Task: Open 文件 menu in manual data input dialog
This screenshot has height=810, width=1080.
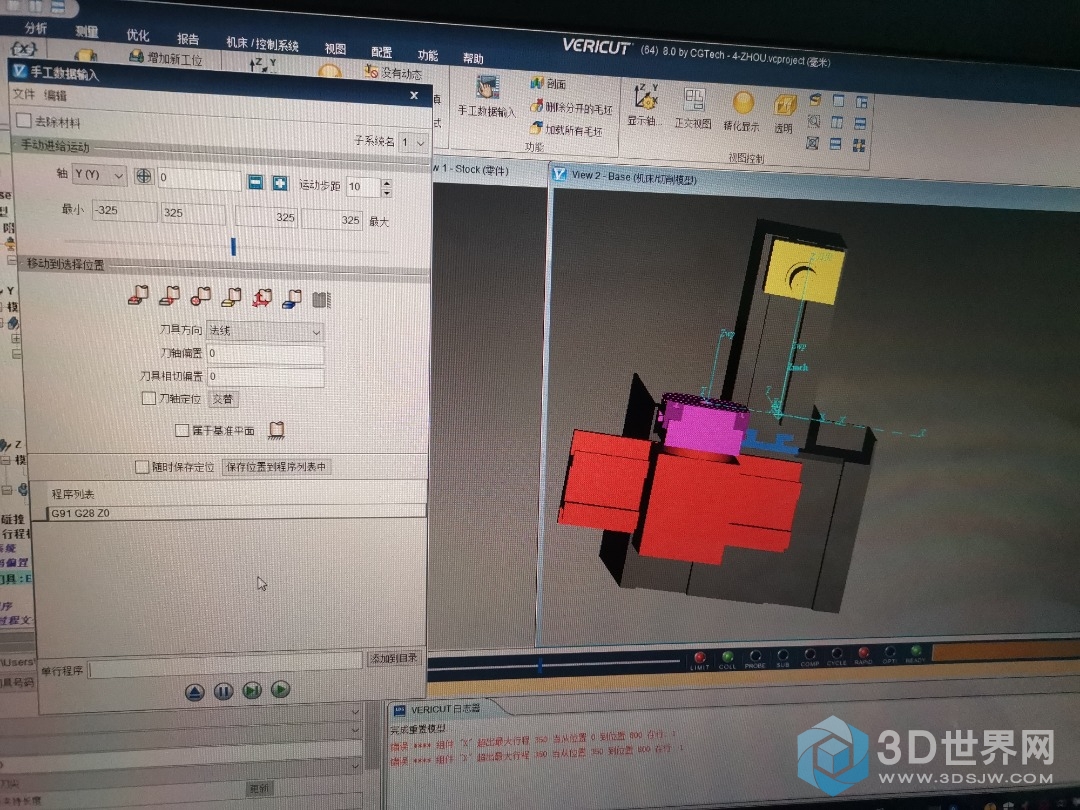Action: (23, 94)
